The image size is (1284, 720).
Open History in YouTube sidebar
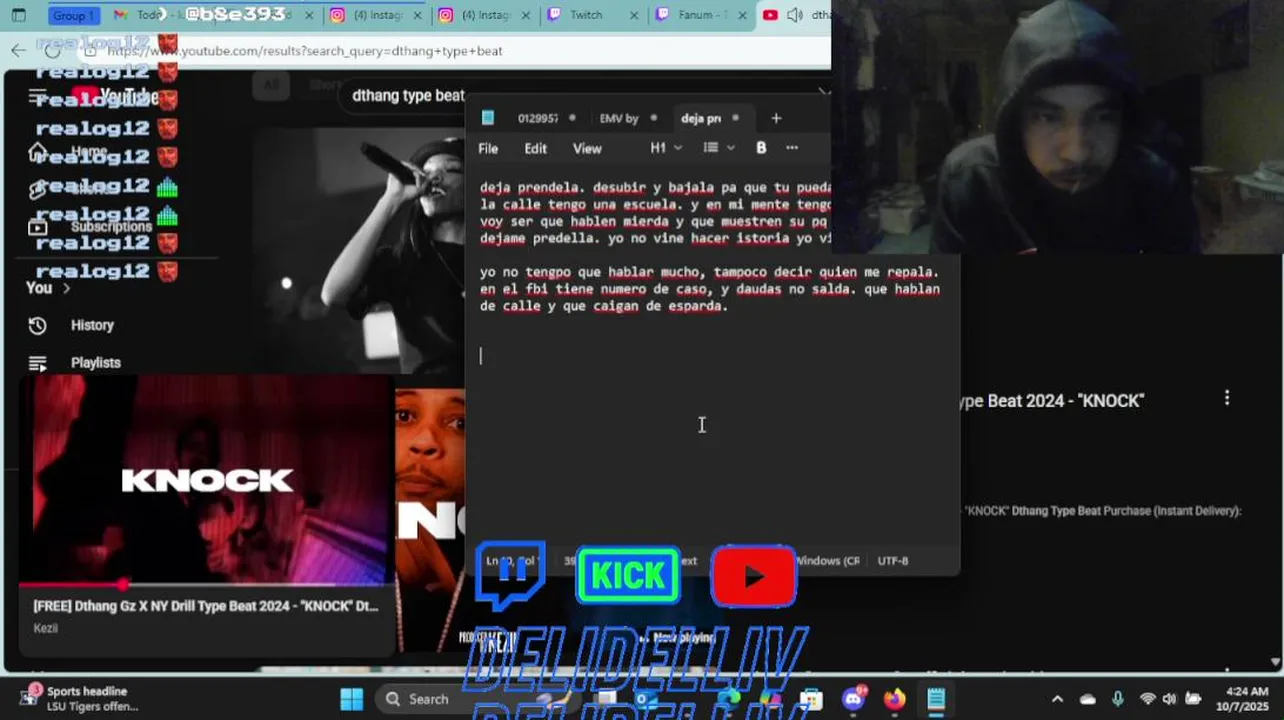92,325
